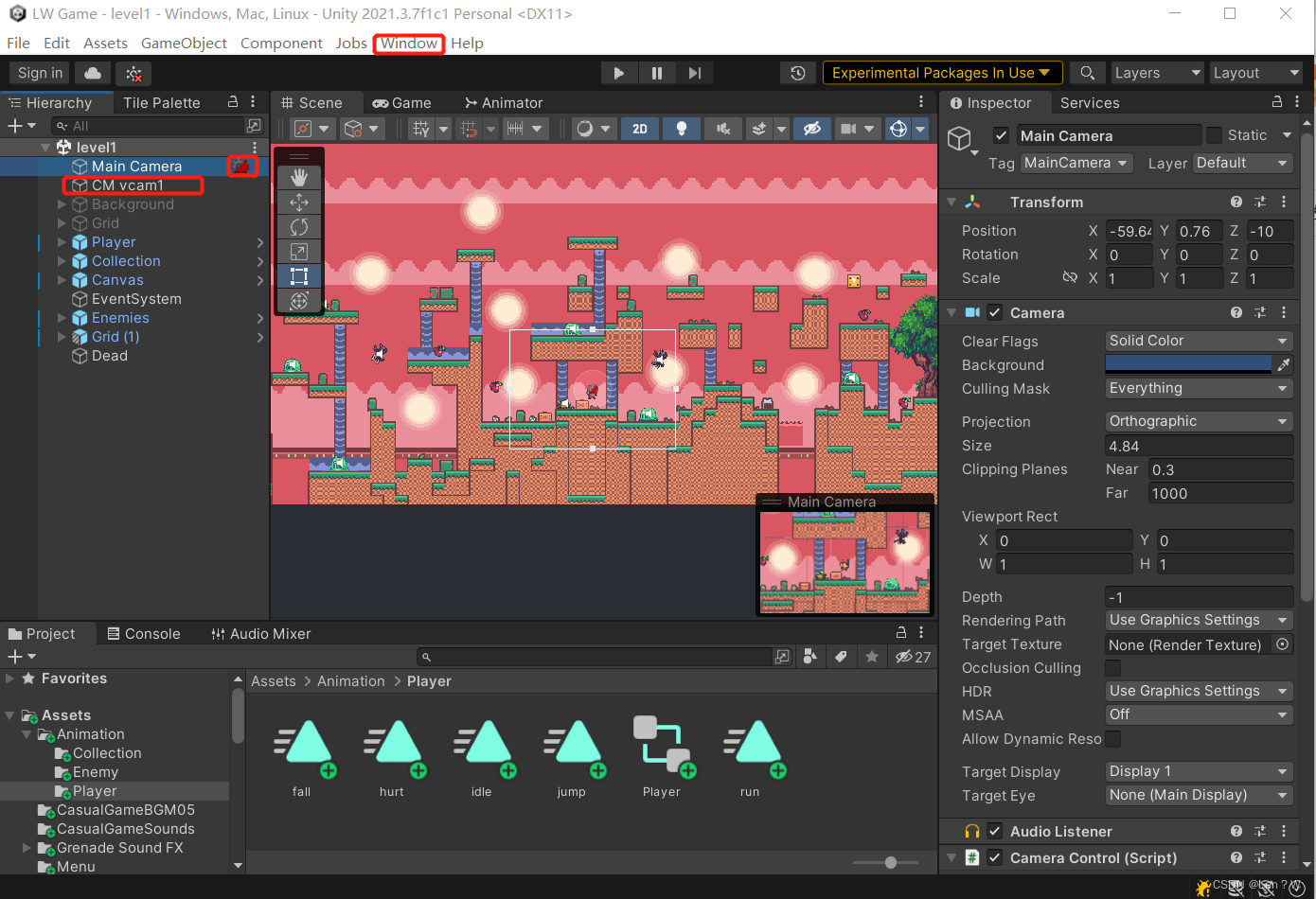Select CM vcam1 in Hierarchy
The image size is (1316, 899).
tap(128, 185)
